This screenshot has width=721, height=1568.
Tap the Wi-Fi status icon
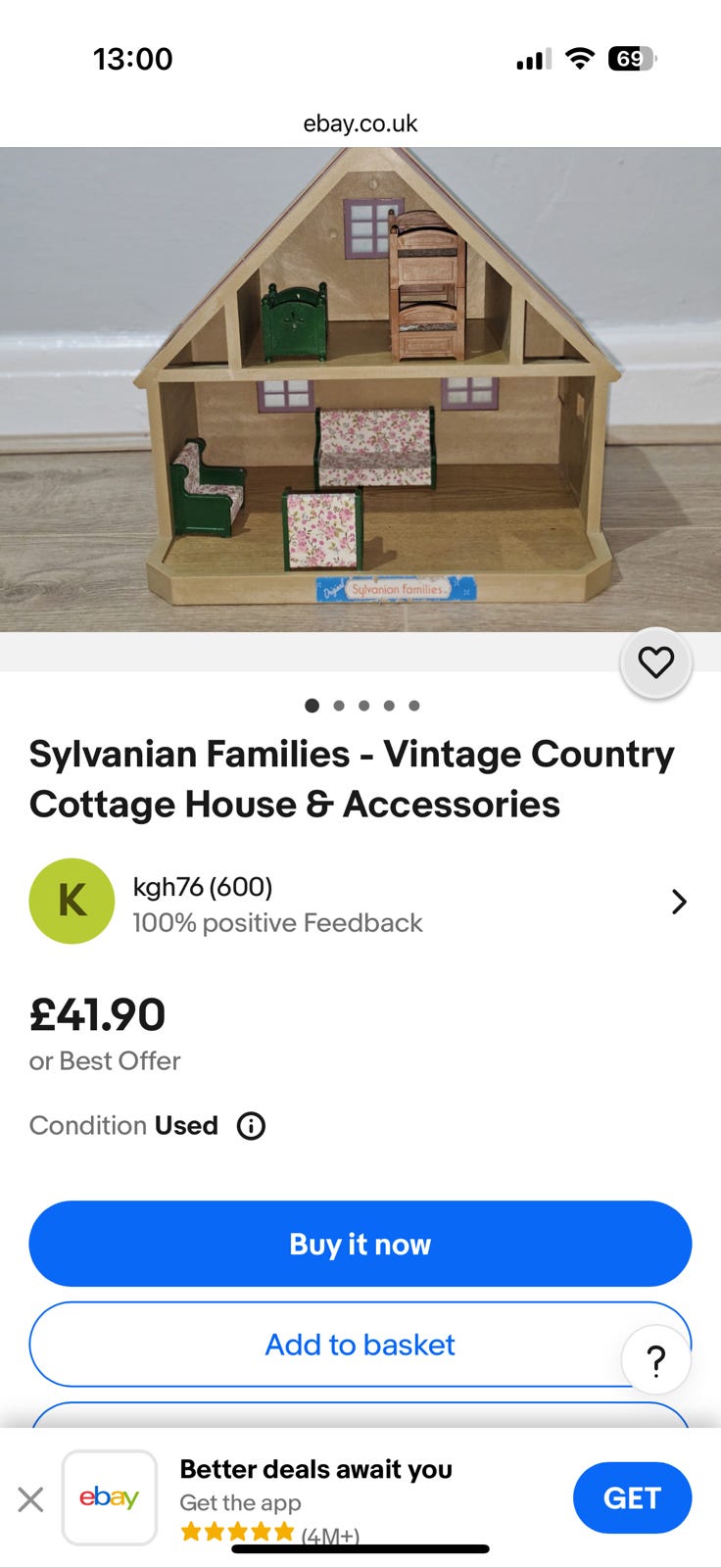click(x=580, y=59)
